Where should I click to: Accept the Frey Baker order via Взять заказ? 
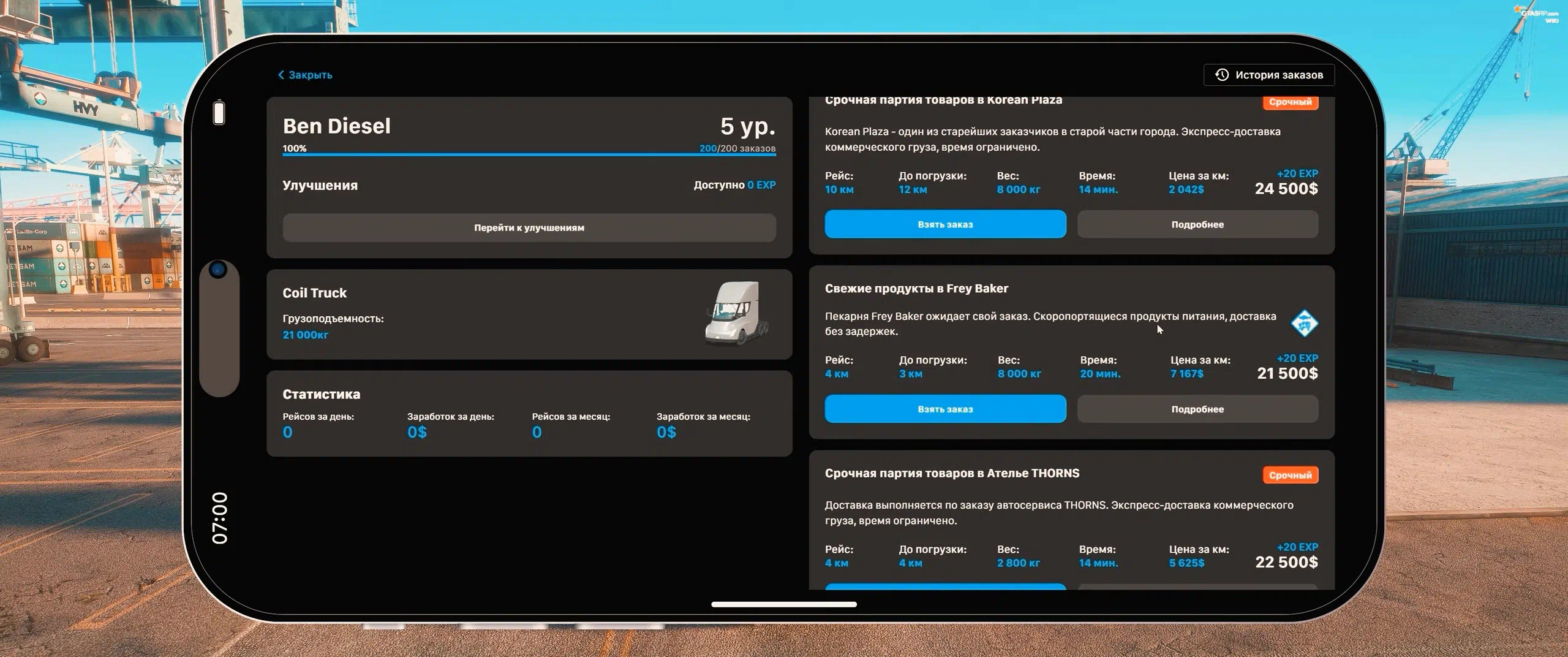(944, 409)
